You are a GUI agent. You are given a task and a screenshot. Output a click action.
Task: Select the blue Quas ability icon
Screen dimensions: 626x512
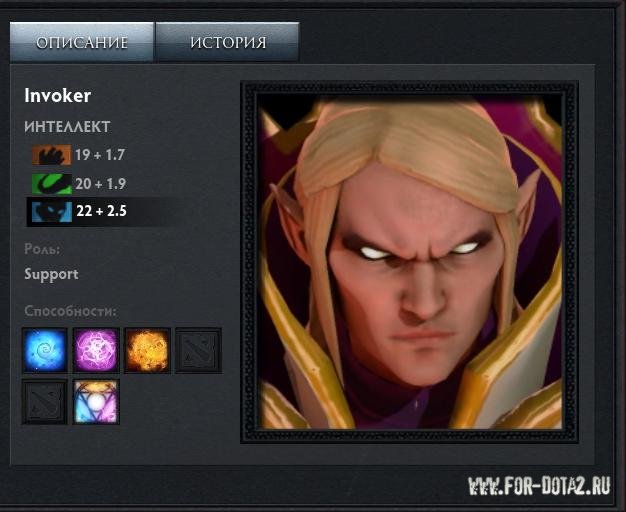tap(45, 351)
